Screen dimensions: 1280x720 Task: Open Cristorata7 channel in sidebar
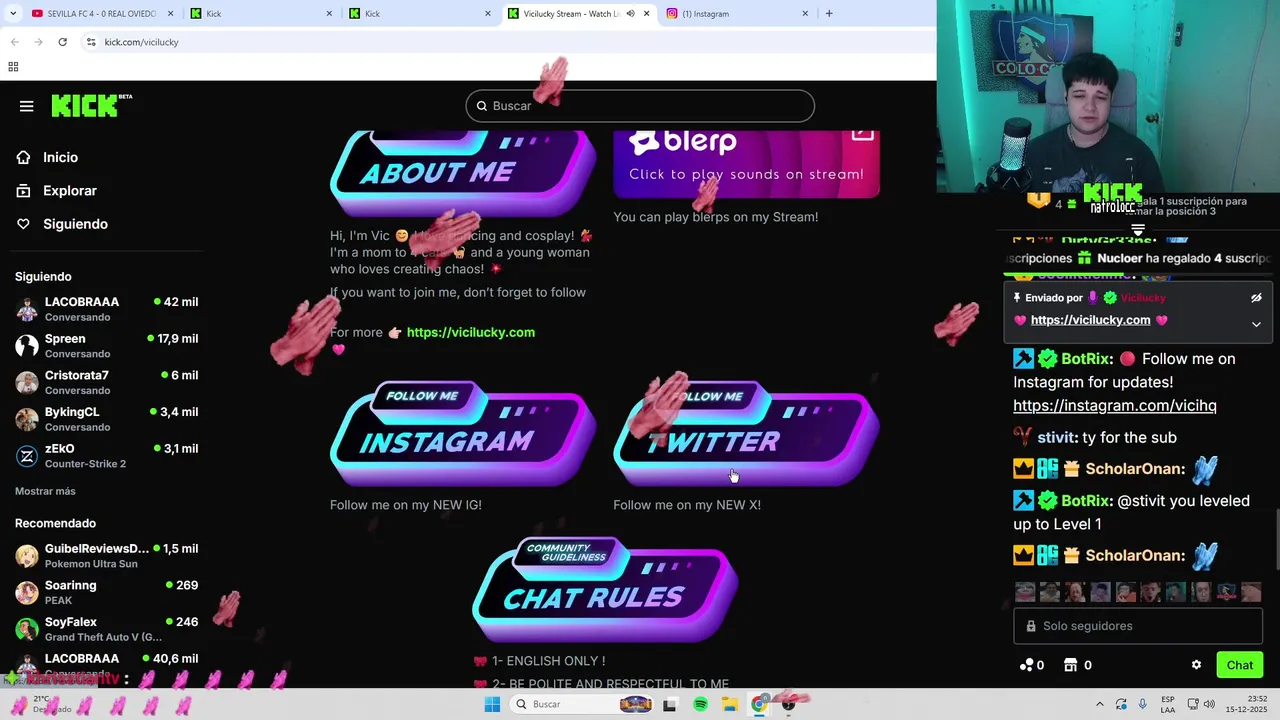click(106, 382)
